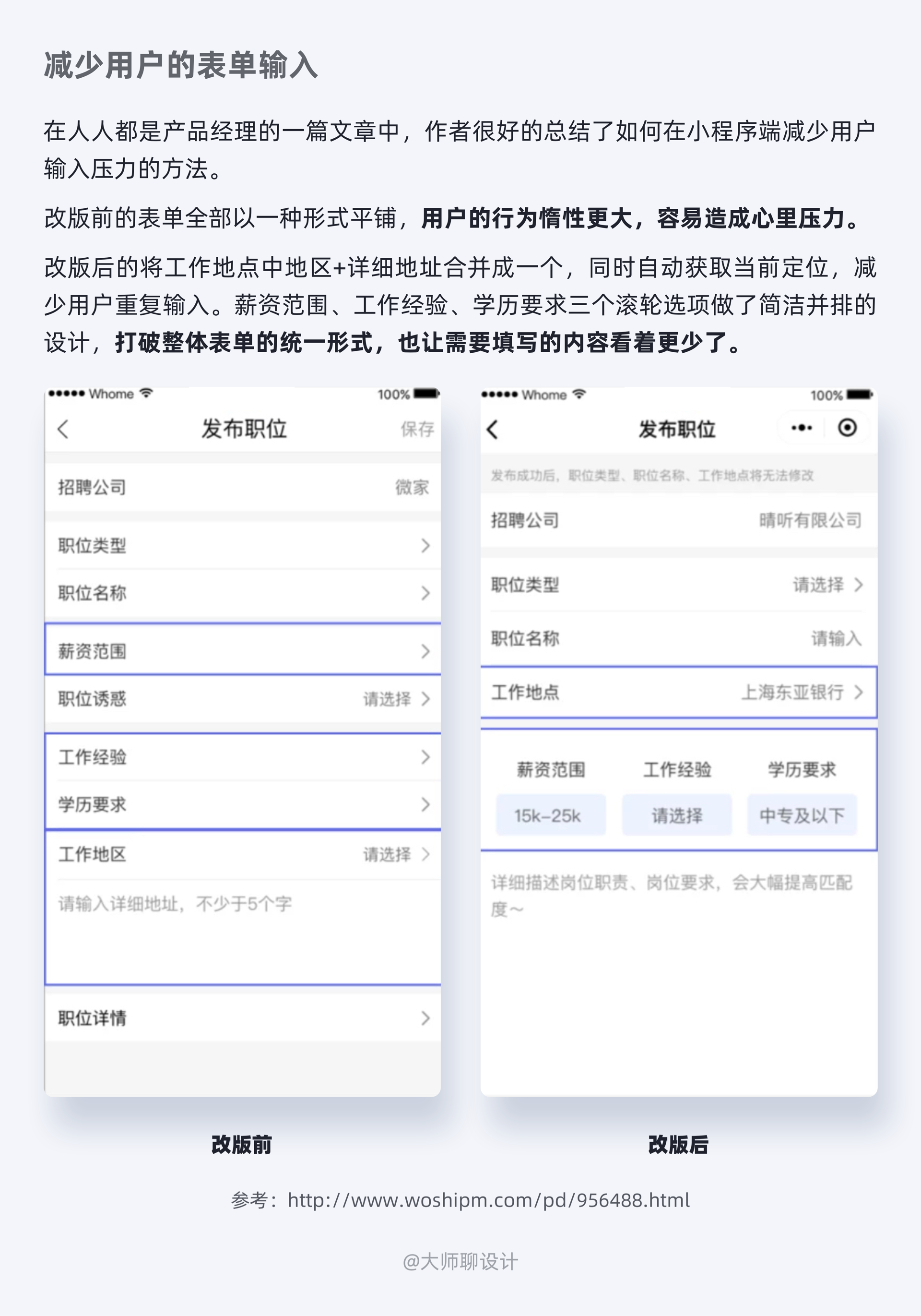This screenshot has height=1316, width=921.
Task: Open the three-dot mini program menu
Action: click(x=801, y=428)
